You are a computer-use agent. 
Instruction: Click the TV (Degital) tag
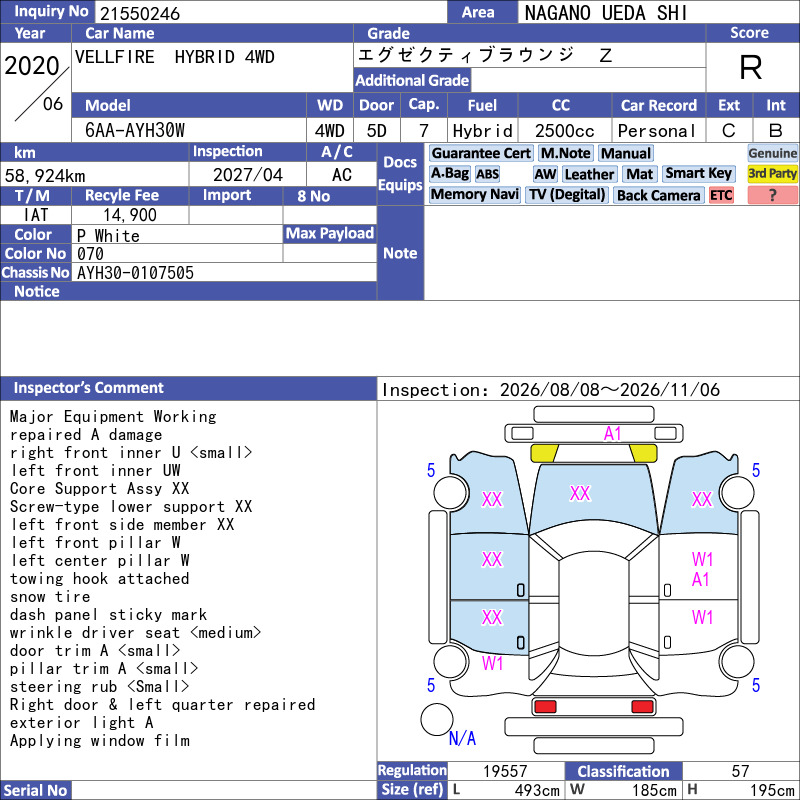pos(567,194)
